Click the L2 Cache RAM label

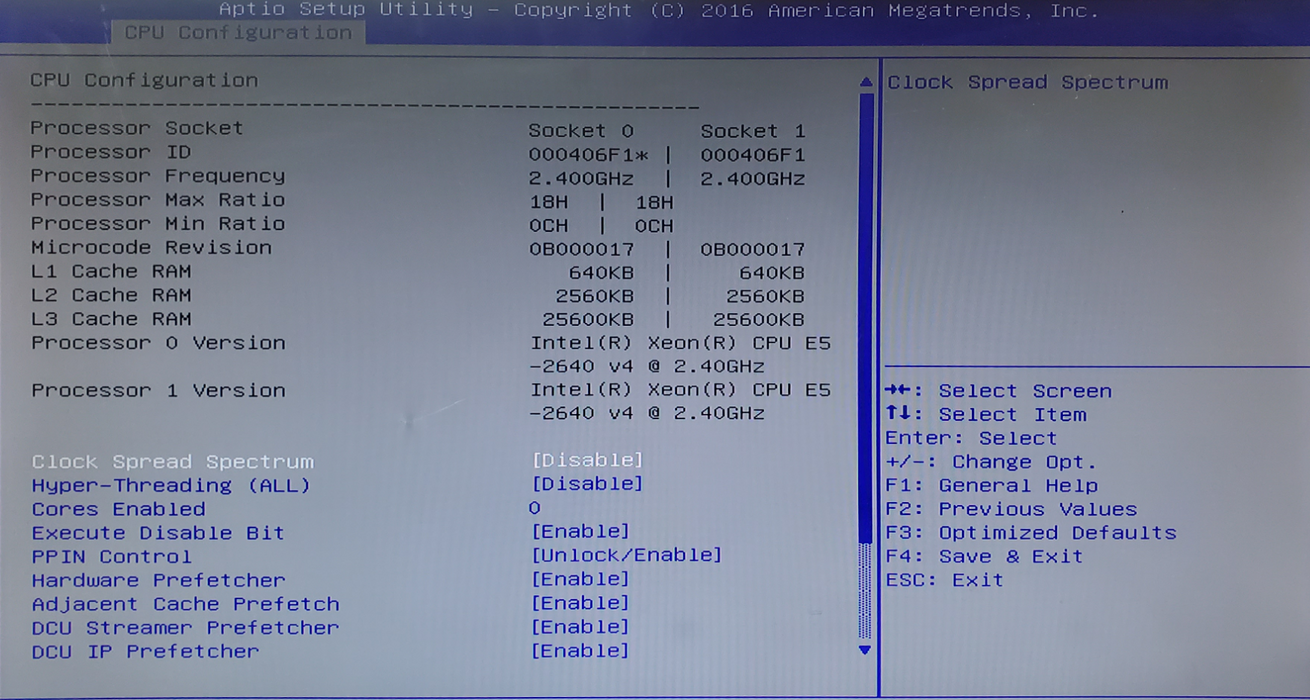tap(110, 295)
